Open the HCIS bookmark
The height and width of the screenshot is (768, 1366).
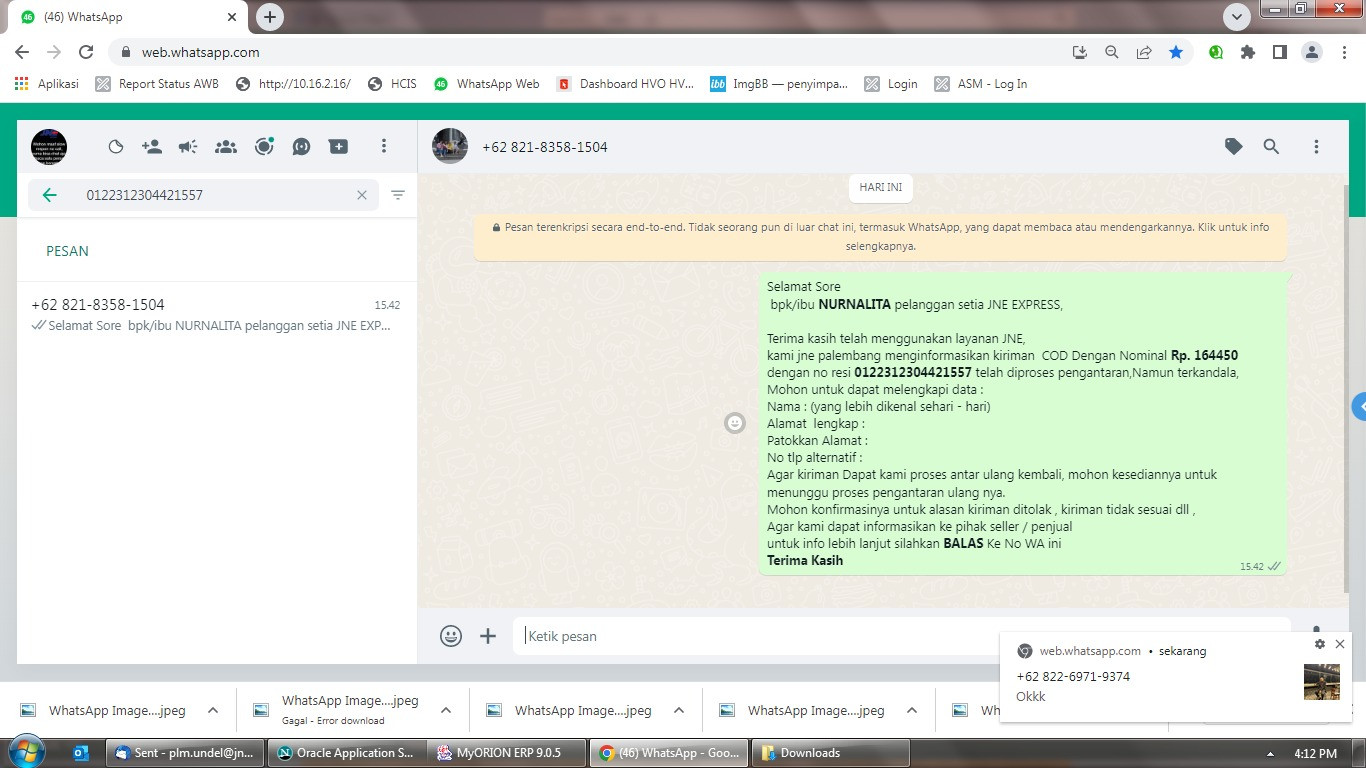click(x=392, y=84)
